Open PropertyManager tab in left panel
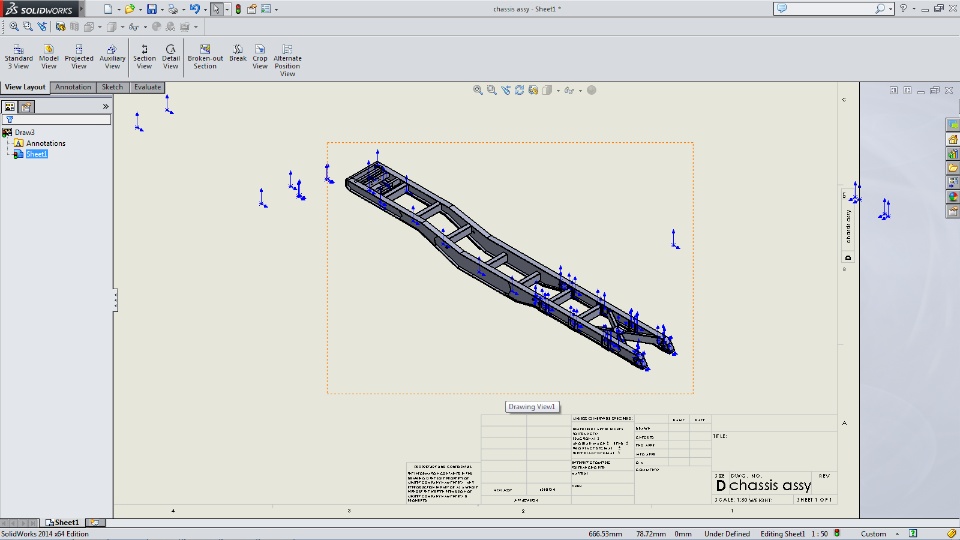 26,107
